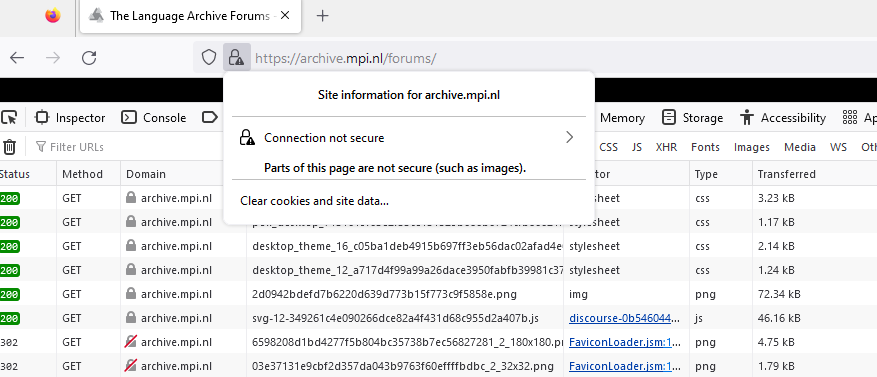This screenshot has height=377, width=877.
Task: Click the padlock warning icon in address bar
Action: pos(237,57)
